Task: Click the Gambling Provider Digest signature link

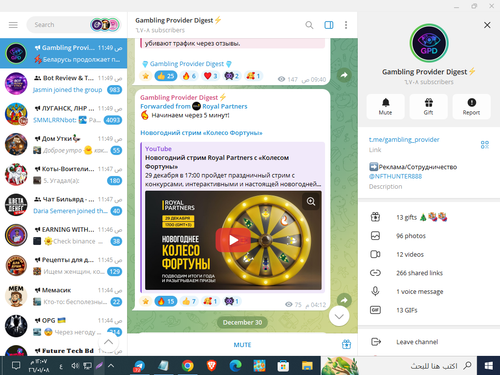Action: pyautogui.click(x=187, y=64)
